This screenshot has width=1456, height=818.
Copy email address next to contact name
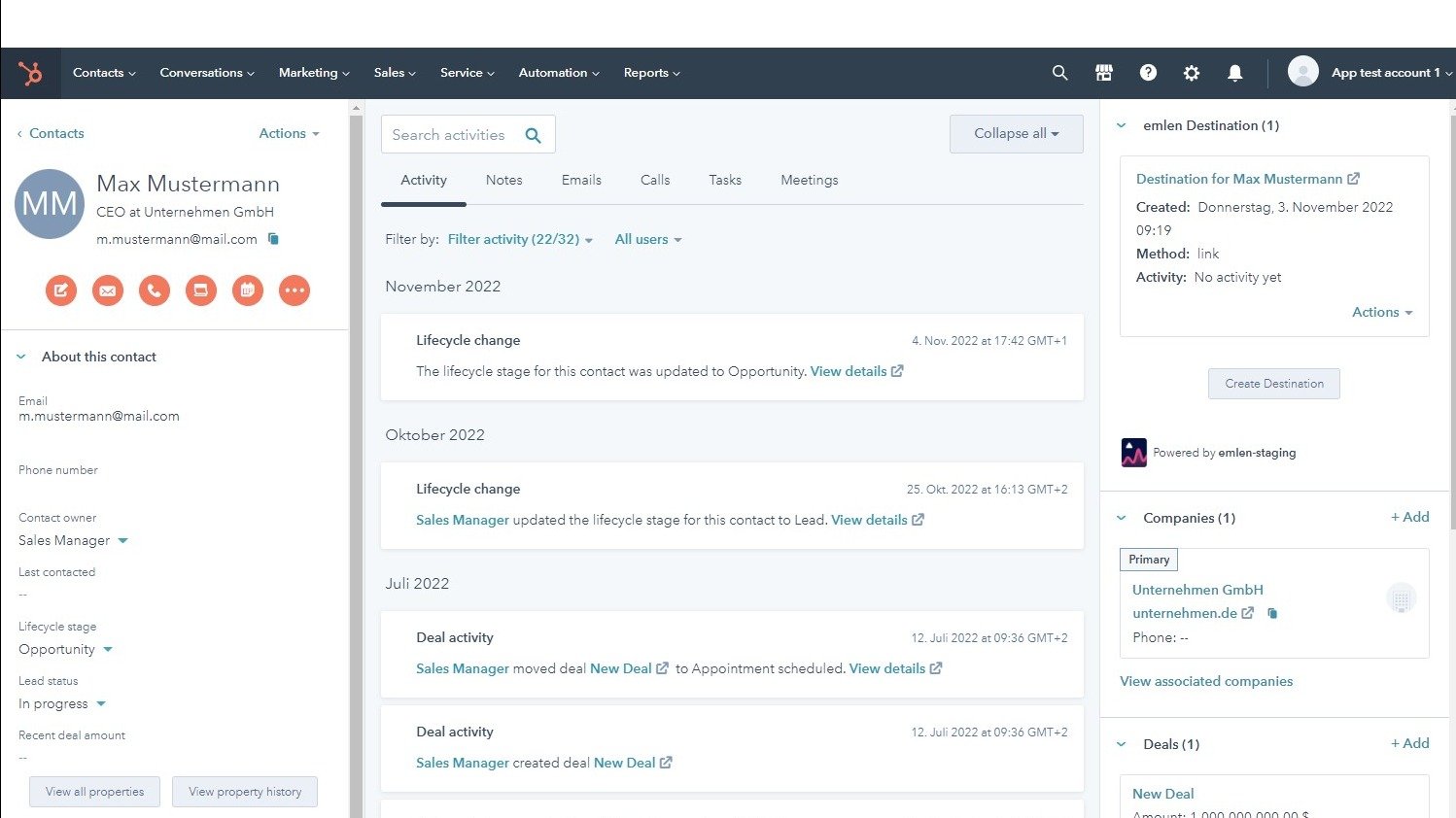tap(274, 239)
